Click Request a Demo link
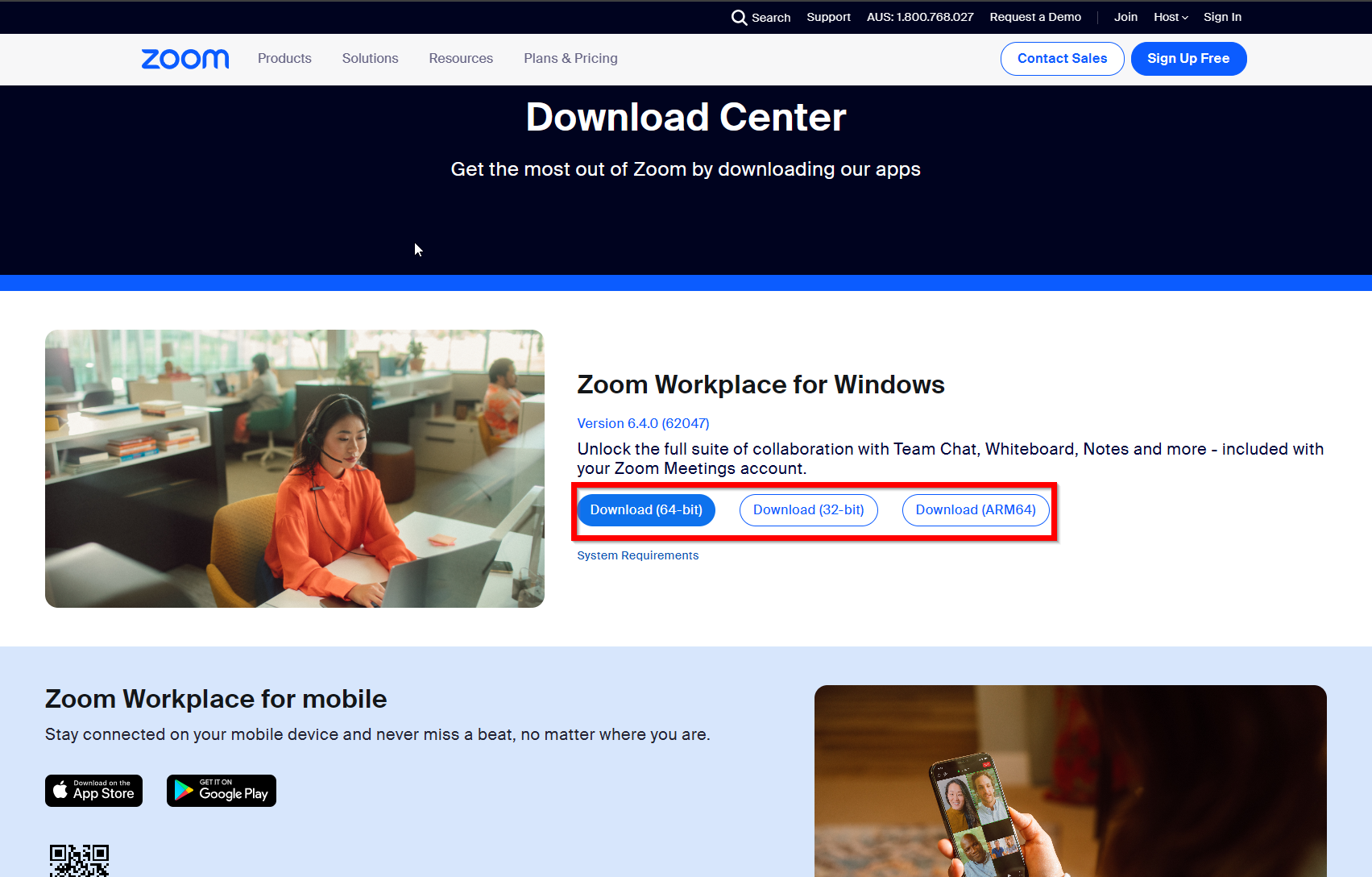The width and height of the screenshot is (1372, 877). pos(1035,17)
